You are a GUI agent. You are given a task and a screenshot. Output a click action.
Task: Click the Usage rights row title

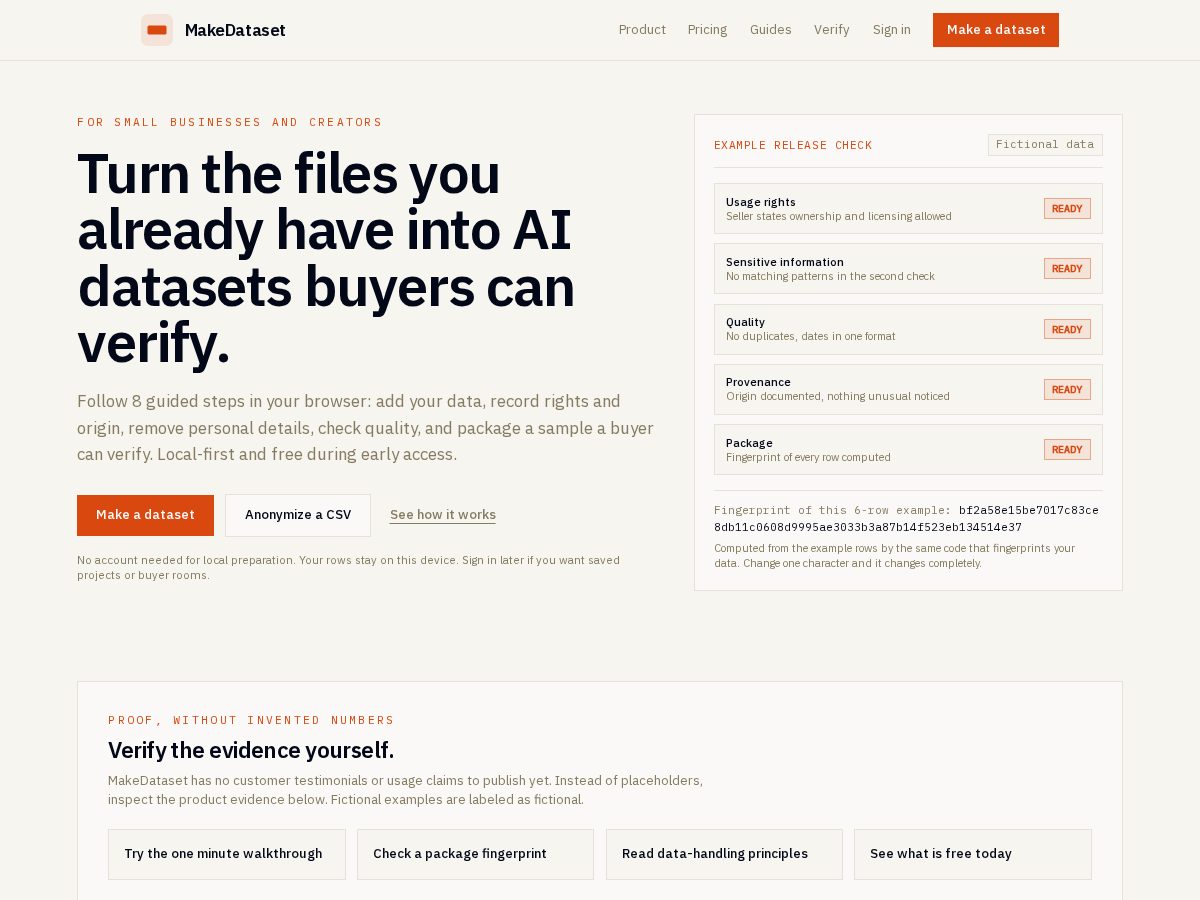point(761,202)
